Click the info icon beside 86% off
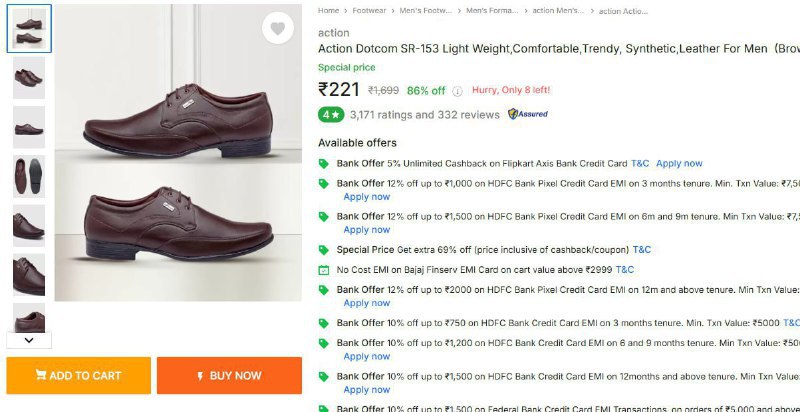The width and height of the screenshot is (800, 412). tap(457, 90)
